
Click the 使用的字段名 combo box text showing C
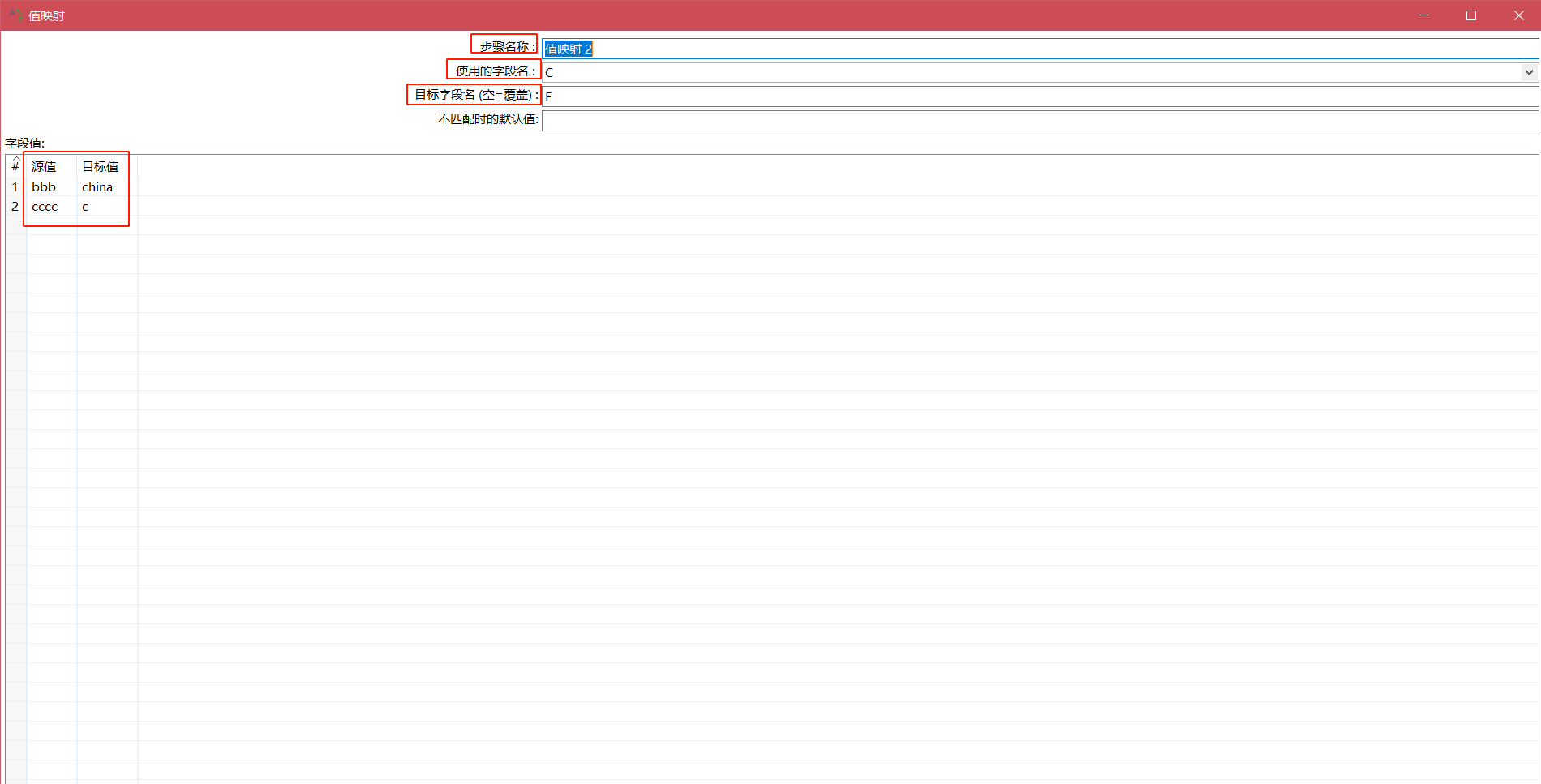1030,72
